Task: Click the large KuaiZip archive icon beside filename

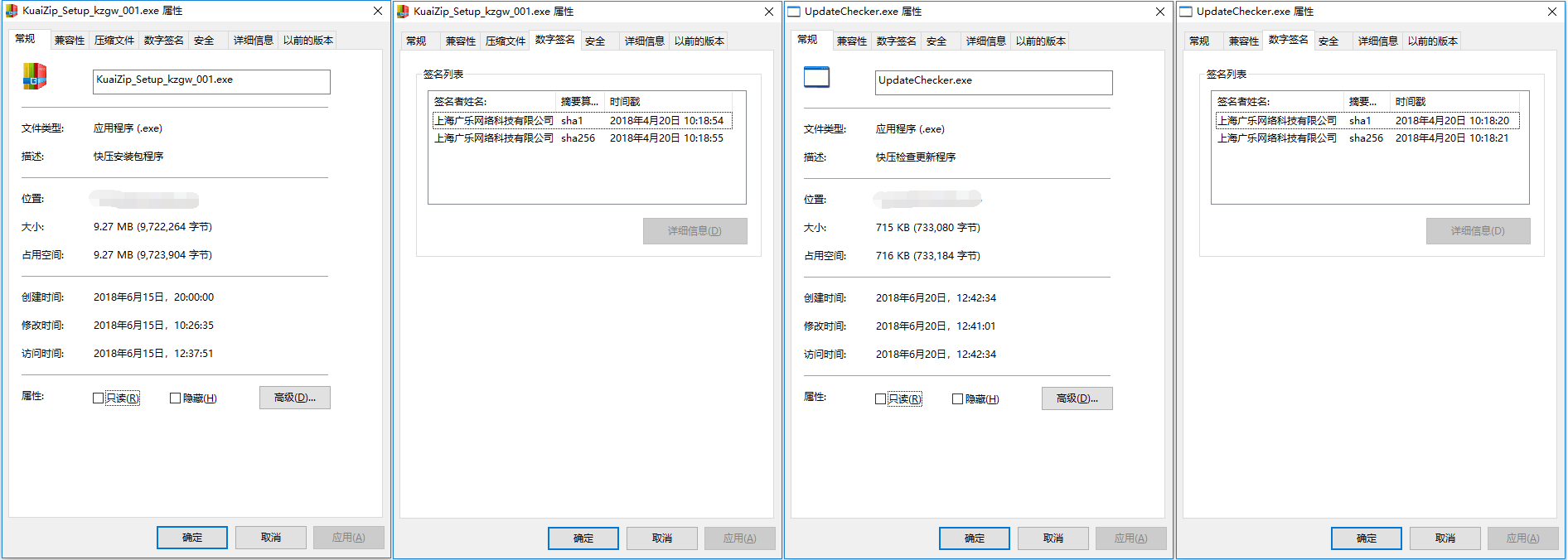Action: click(x=34, y=76)
